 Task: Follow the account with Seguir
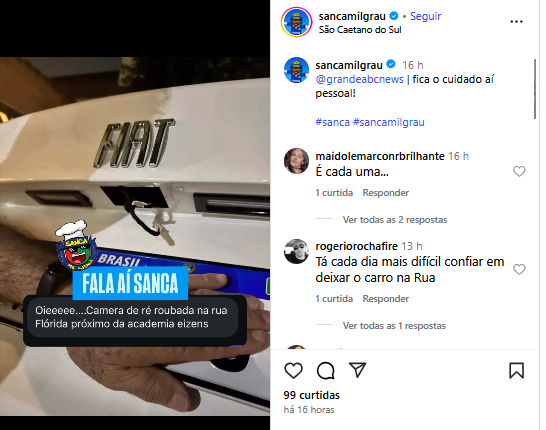[x=426, y=16]
